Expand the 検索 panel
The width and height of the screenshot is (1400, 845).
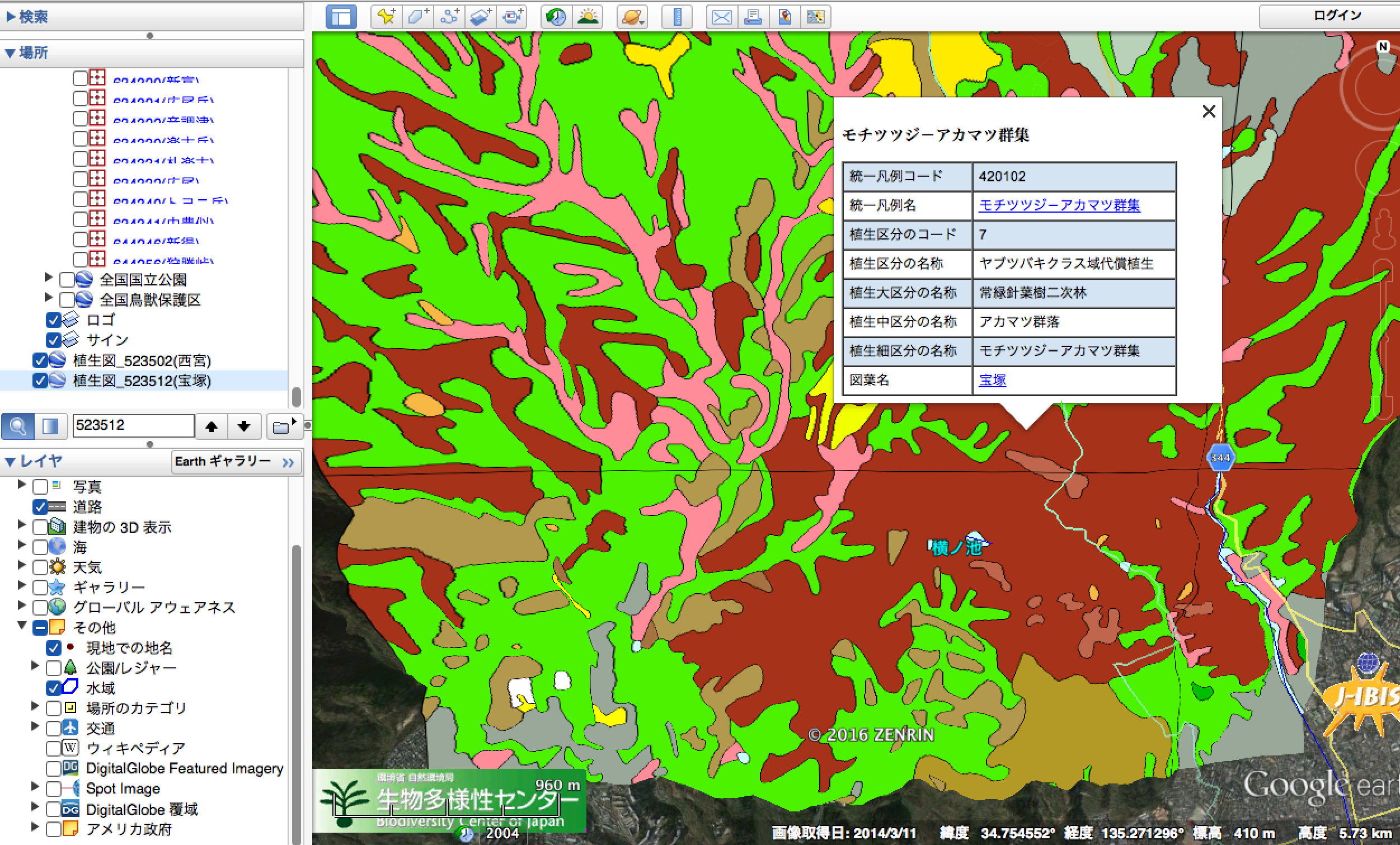(x=11, y=16)
